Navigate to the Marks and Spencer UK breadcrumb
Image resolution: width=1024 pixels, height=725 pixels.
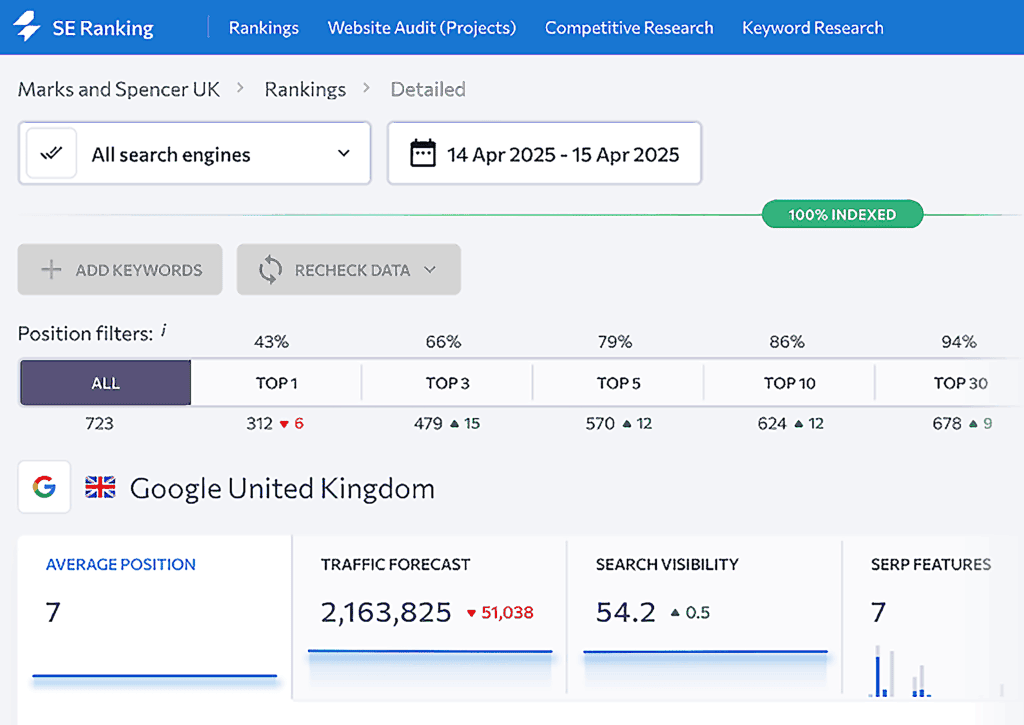pyautogui.click(x=118, y=89)
